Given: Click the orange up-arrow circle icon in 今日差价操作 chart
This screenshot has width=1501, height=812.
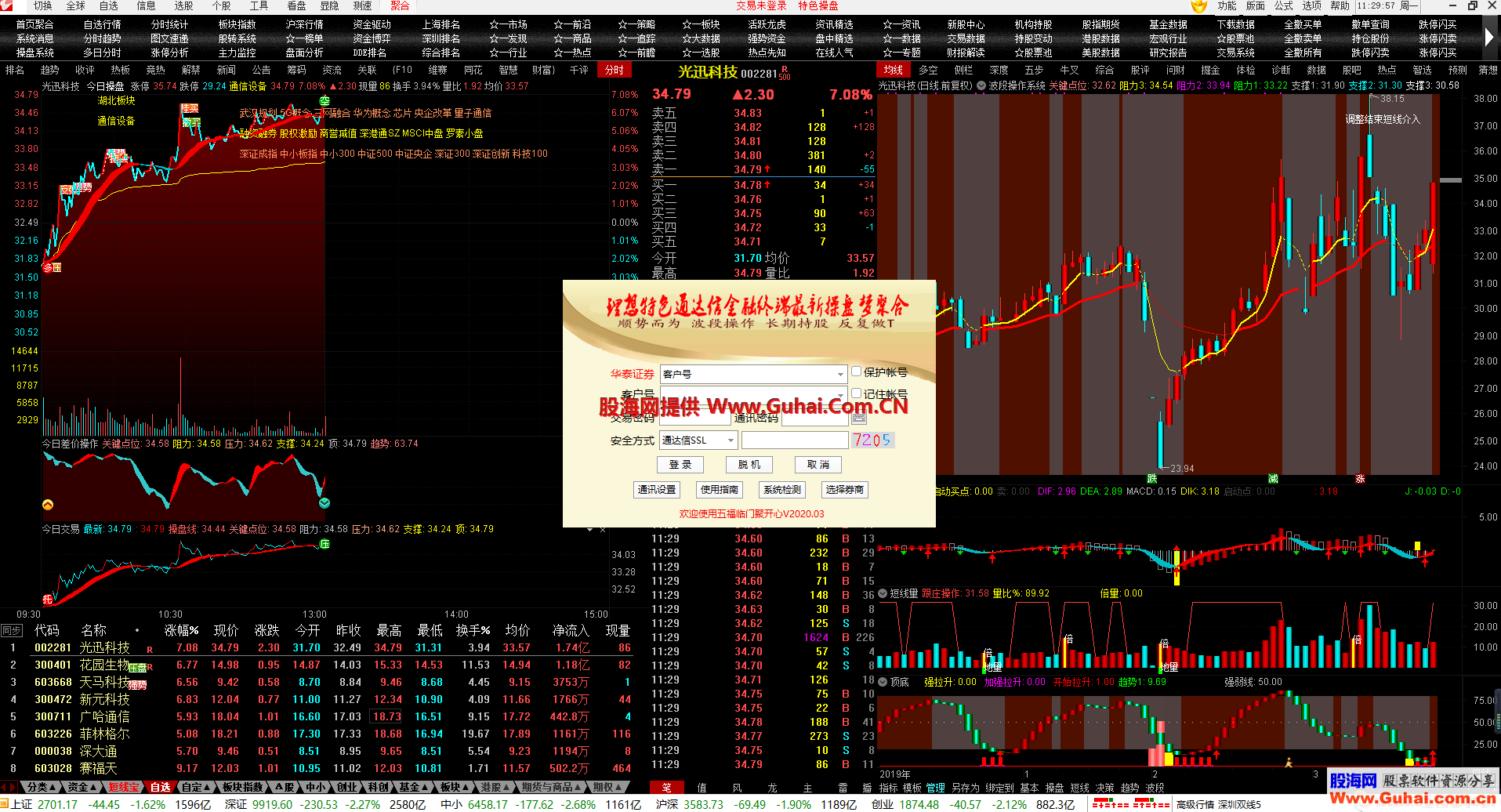Looking at the screenshot, I should tap(48, 505).
